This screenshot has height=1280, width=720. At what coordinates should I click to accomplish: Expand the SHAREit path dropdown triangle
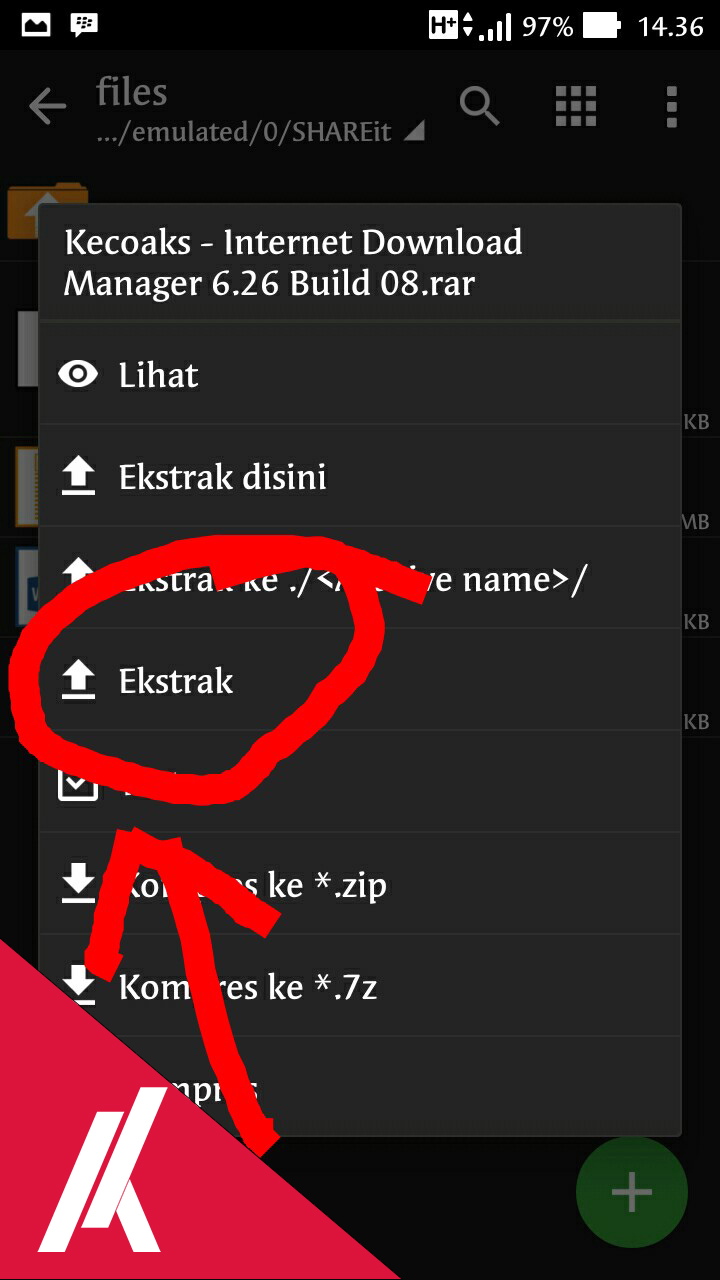(413, 131)
